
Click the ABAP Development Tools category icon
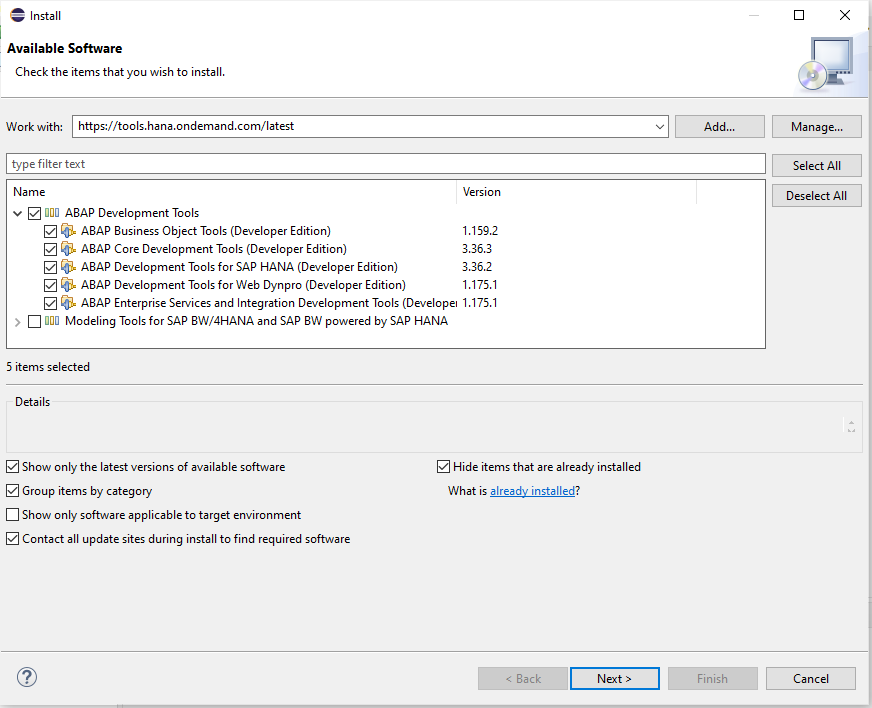point(52,213)
